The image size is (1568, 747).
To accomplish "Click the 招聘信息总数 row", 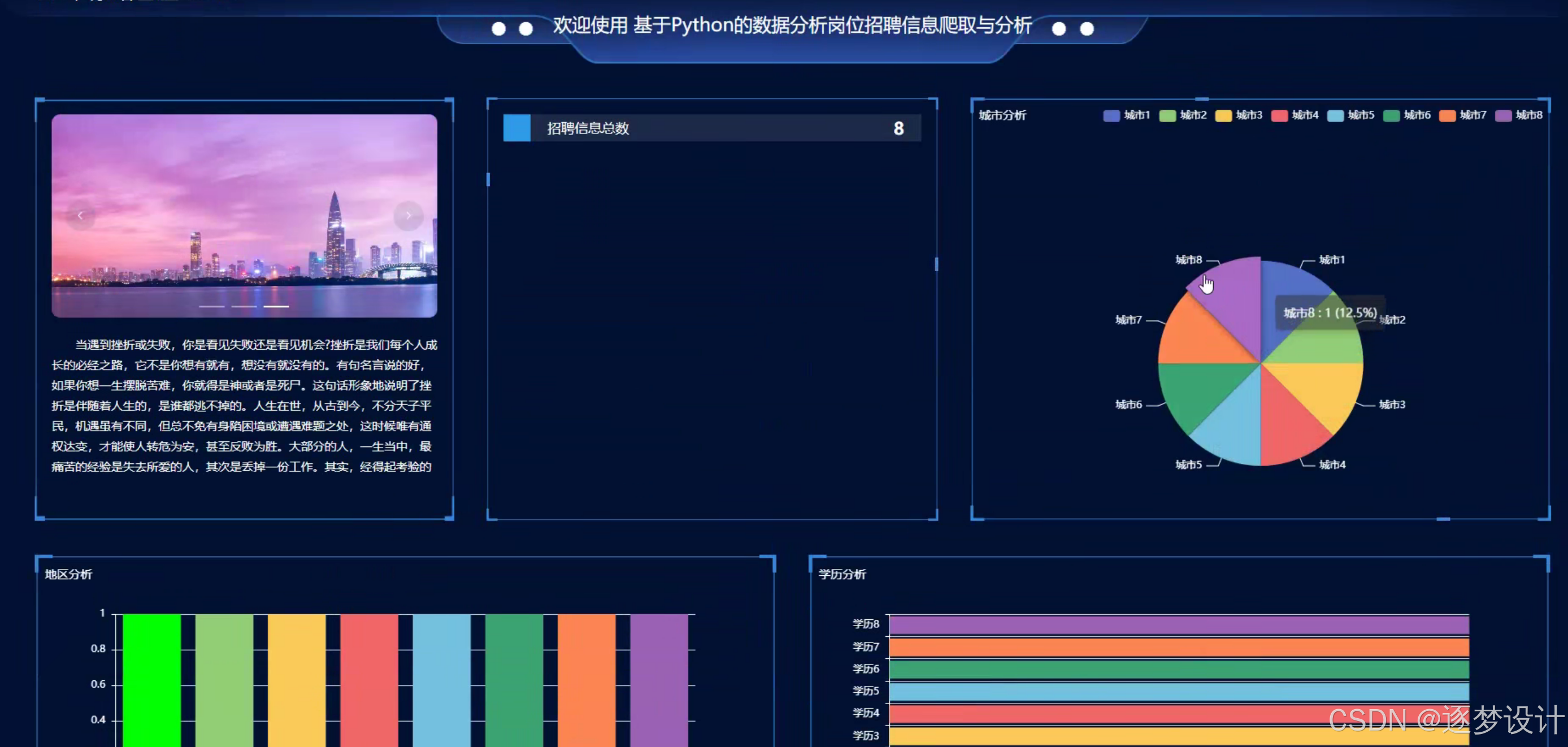I will pos(712,128).
